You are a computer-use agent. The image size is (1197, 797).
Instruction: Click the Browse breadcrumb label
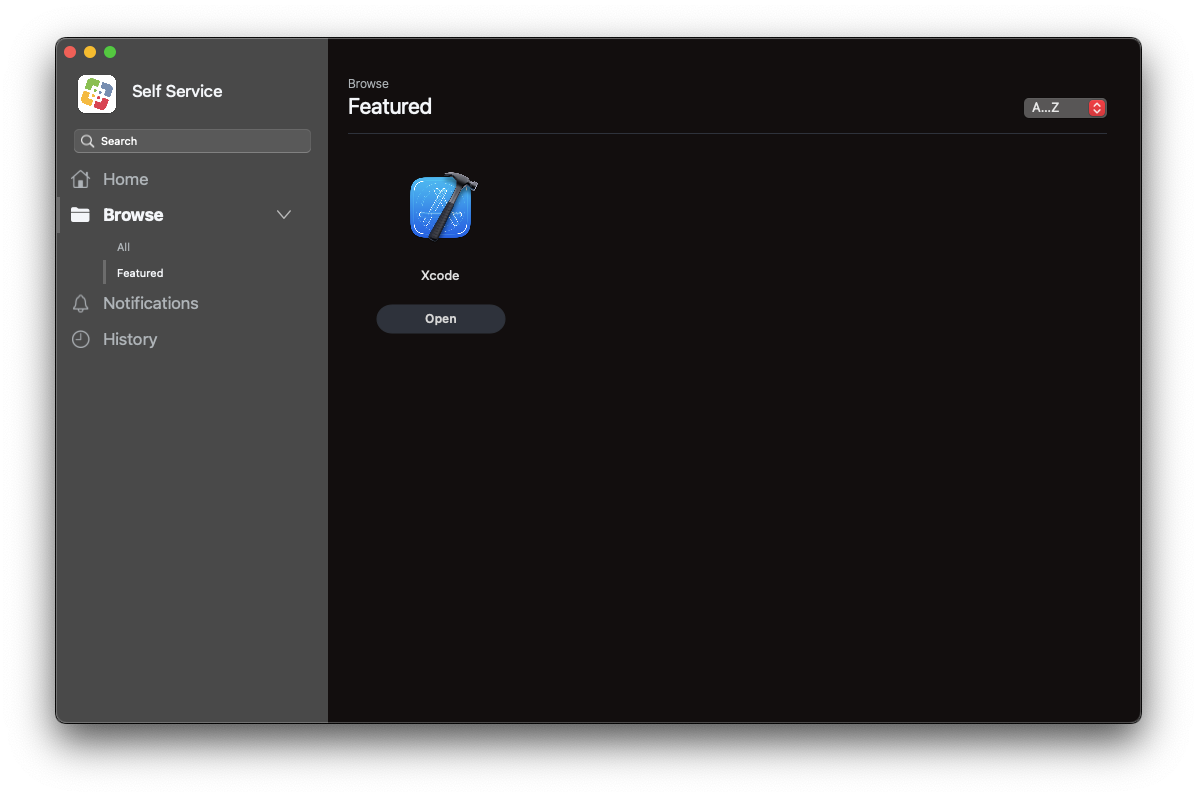tap(368, 84)
